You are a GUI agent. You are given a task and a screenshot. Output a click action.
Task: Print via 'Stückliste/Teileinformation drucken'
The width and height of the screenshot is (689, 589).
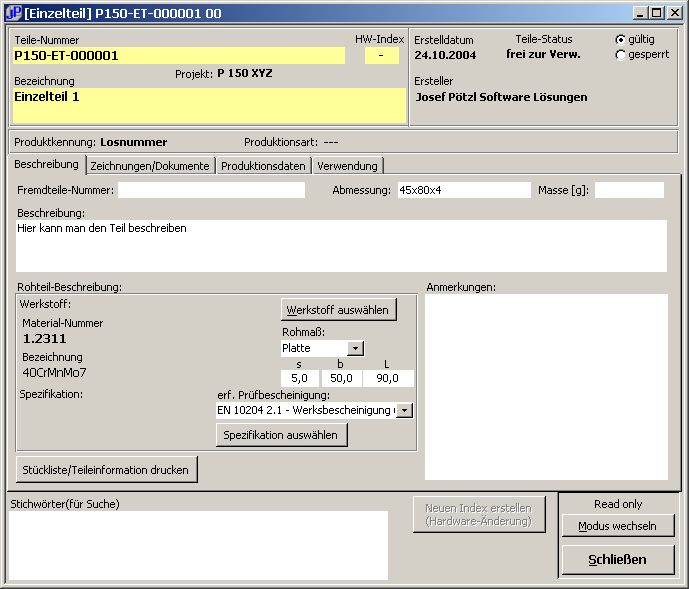(x=107, y=469)
